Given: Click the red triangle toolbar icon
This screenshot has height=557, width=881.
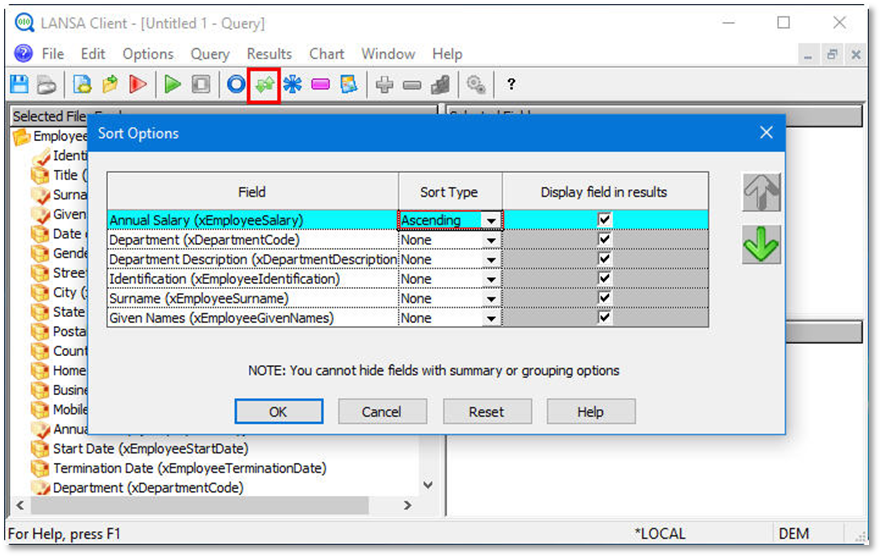Looking at the screenshot, I should tap(138, 85).
